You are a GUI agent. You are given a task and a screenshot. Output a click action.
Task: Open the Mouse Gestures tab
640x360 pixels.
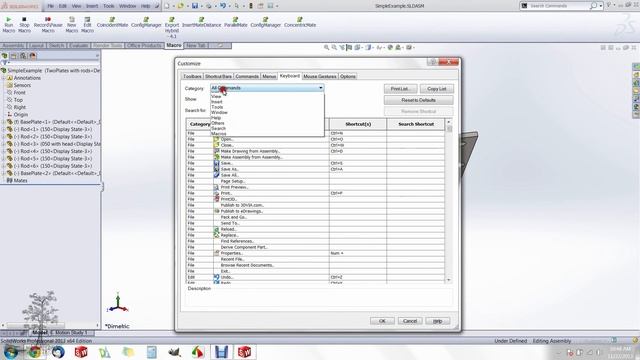click(x=320, y=76)
